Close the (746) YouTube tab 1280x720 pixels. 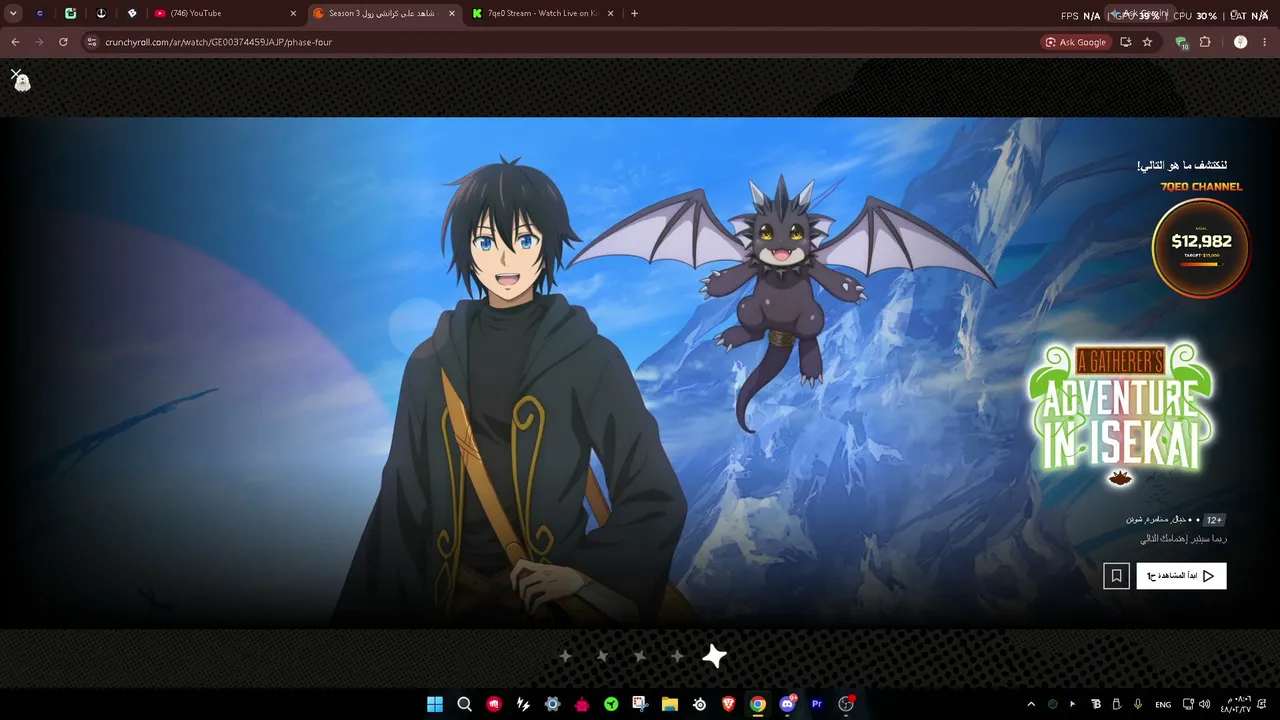[x=293, y=13]
